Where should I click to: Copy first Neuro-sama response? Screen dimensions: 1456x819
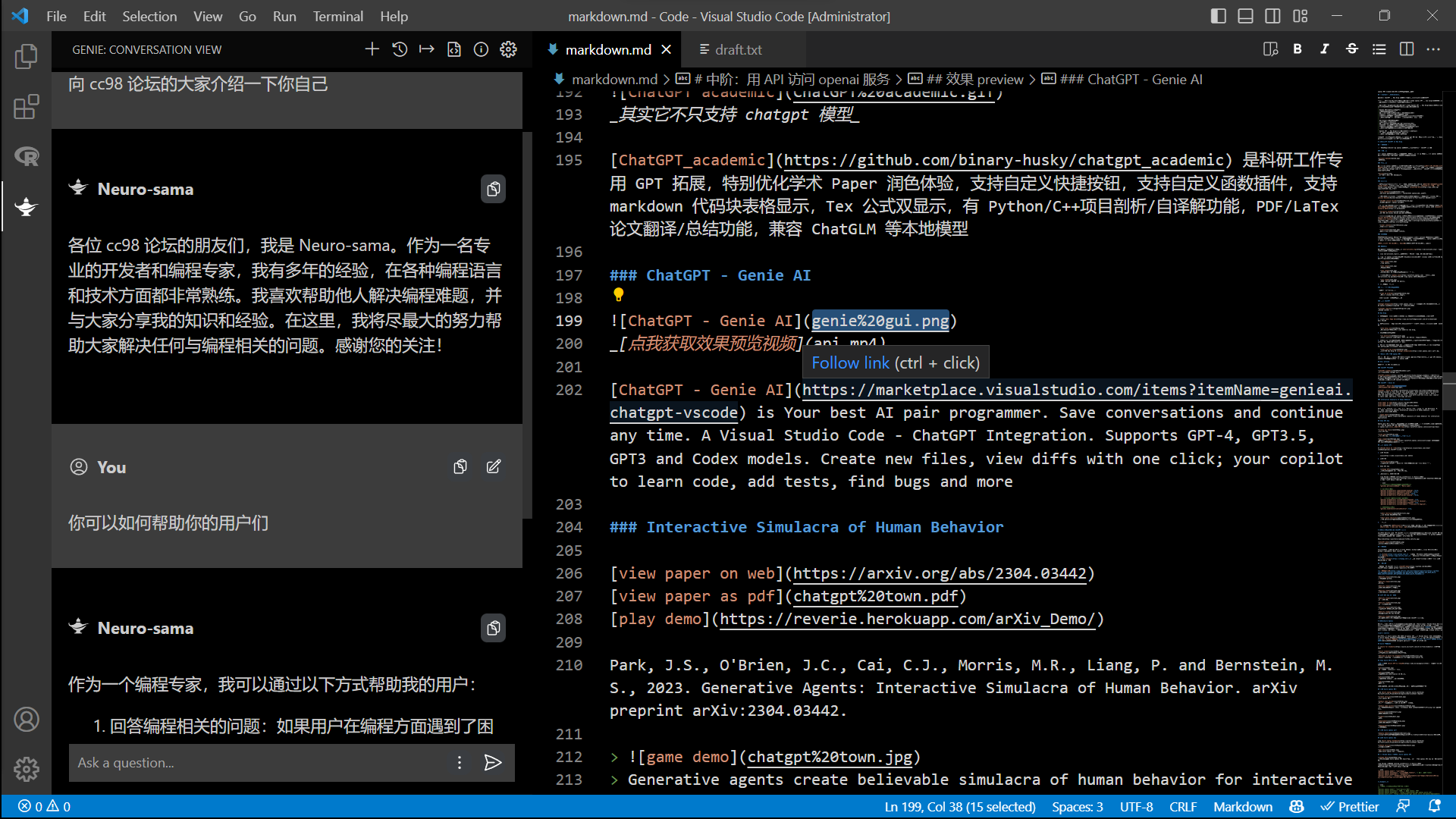point(493,189)
